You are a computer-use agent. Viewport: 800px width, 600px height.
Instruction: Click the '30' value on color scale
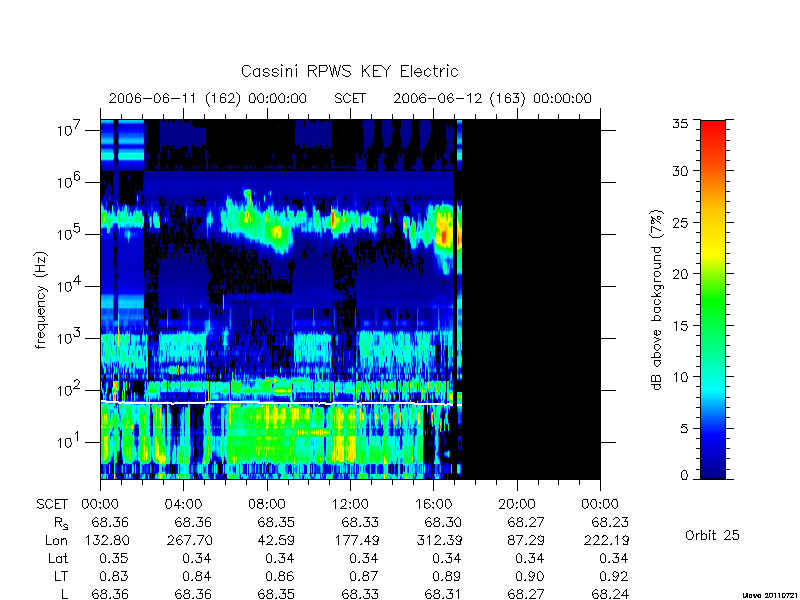[x=680, y=170]
